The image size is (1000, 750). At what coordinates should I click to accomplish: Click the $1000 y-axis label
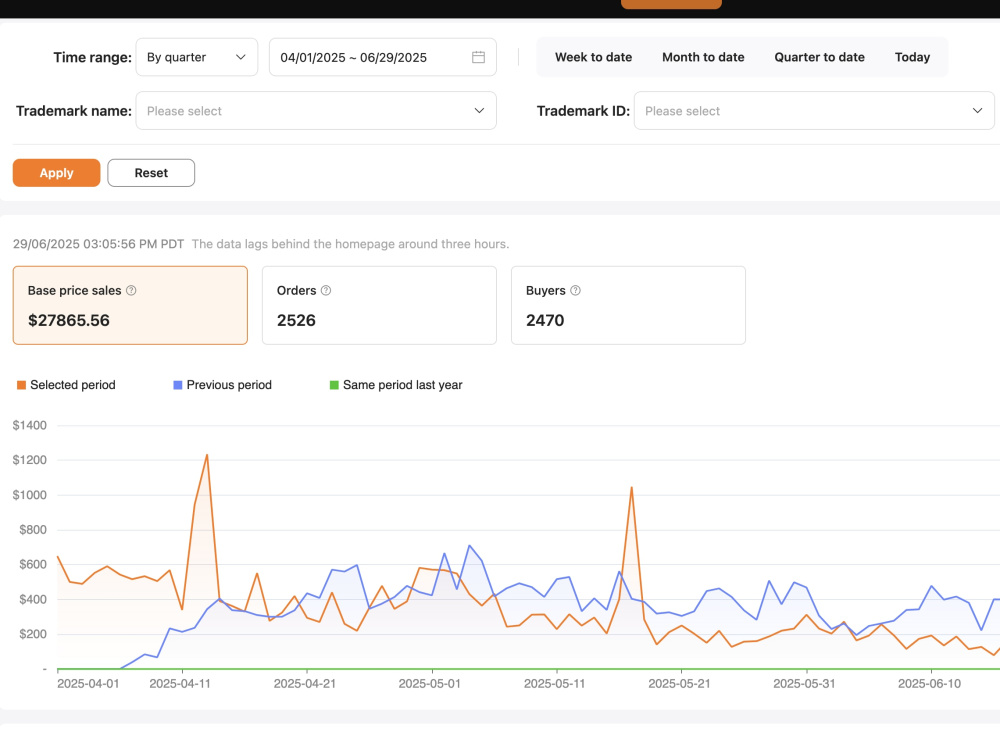pyautogui.click(x=29, y=495)
